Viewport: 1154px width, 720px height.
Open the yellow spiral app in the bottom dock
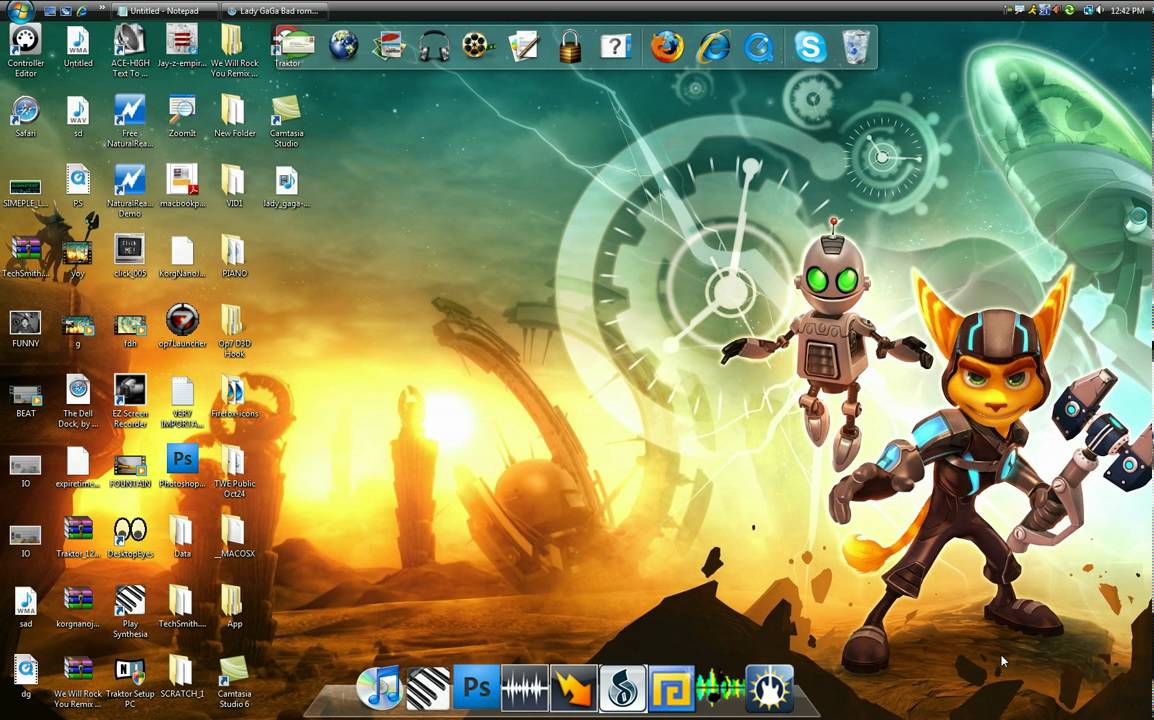coord(671,688)
